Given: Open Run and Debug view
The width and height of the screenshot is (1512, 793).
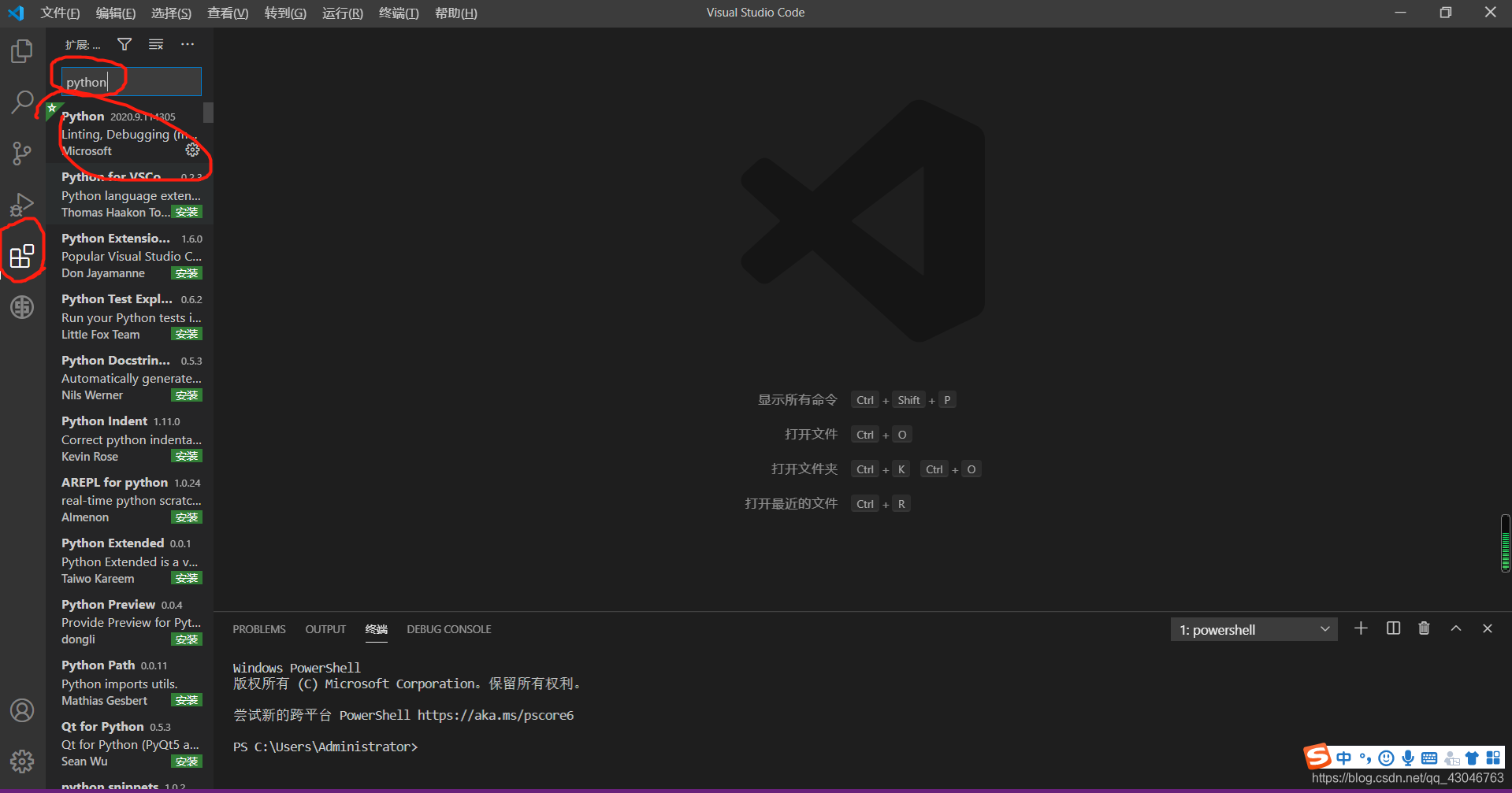Looking at the screenshot, I should click(x=22, y=204).
